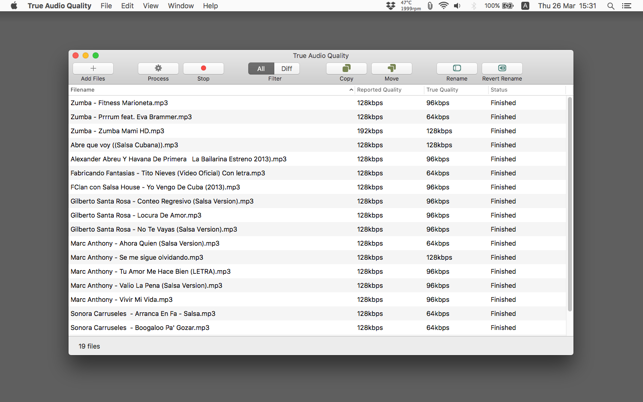Switch the filter to Diff
The width and height of the screenshot is (643, 402).
(287, 69)
